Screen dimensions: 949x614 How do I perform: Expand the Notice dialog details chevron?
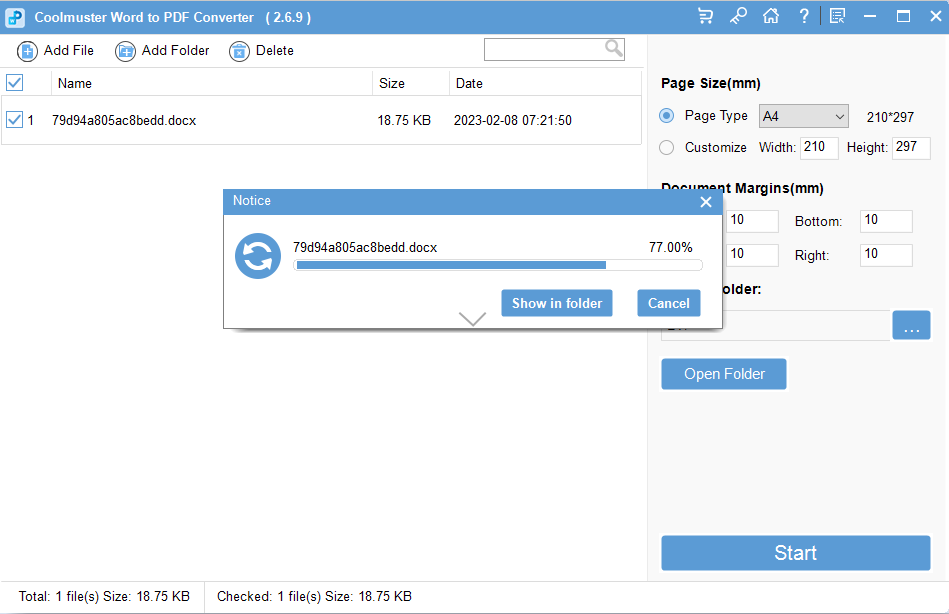[473, 319]
